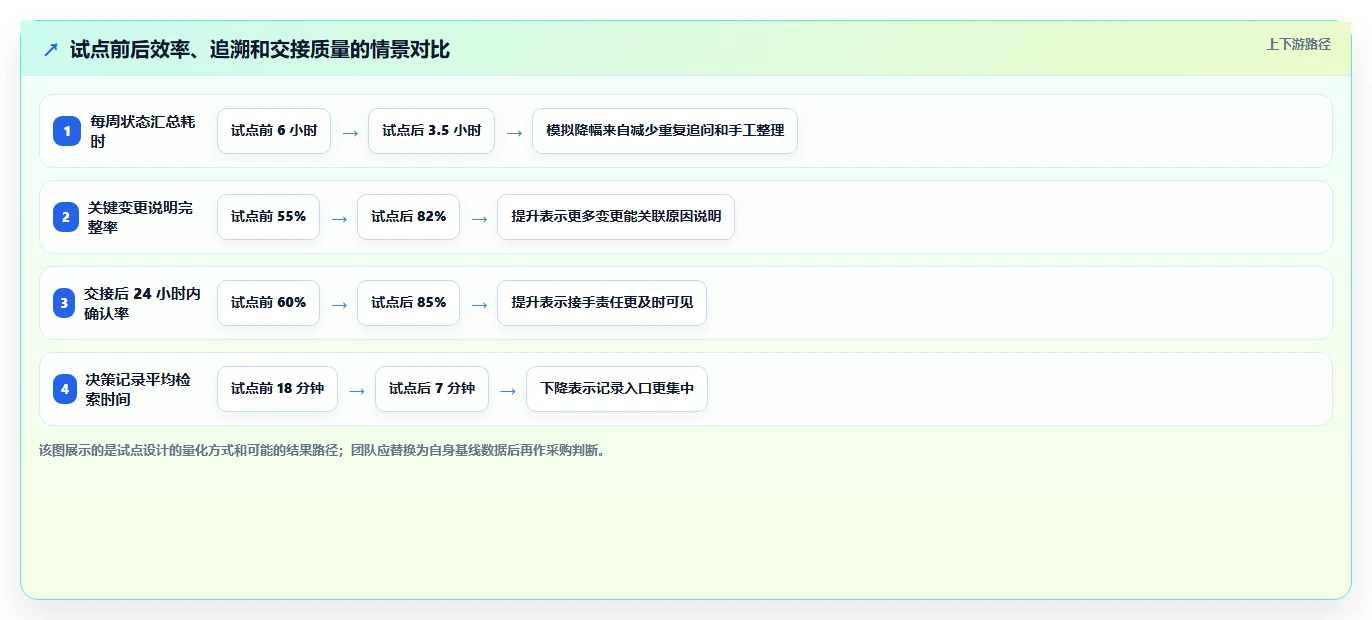Click the 每周状态汇总耗时 label

143,131
